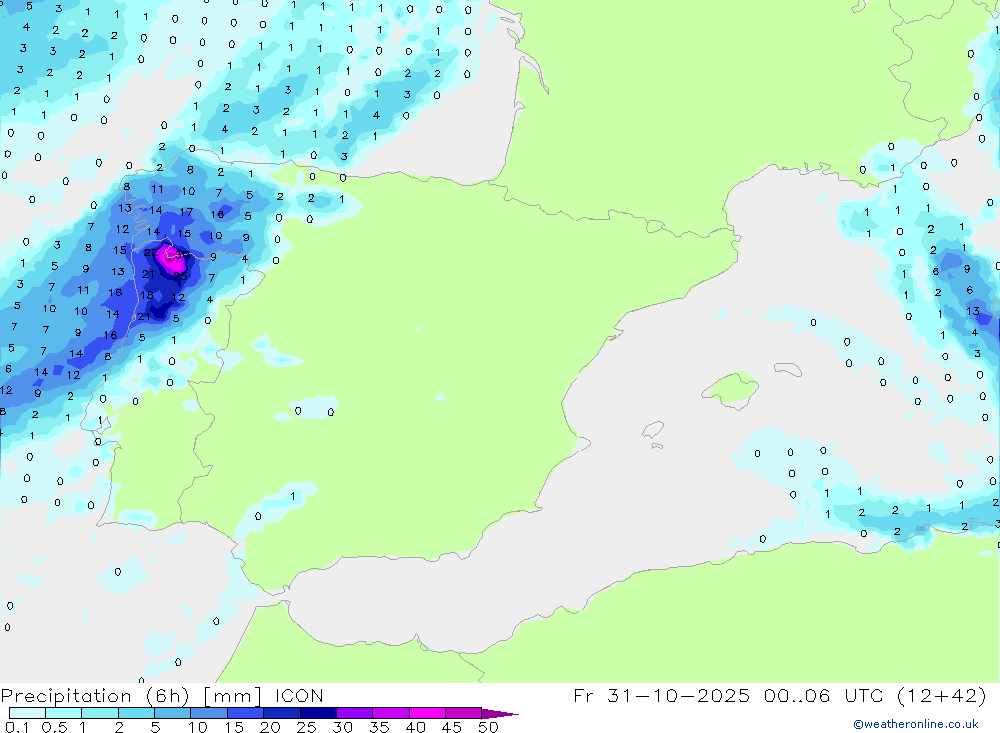Click the legend arrow tip above 50 mm
Screen dimensions: 1000x733
(x=500, y=713)
